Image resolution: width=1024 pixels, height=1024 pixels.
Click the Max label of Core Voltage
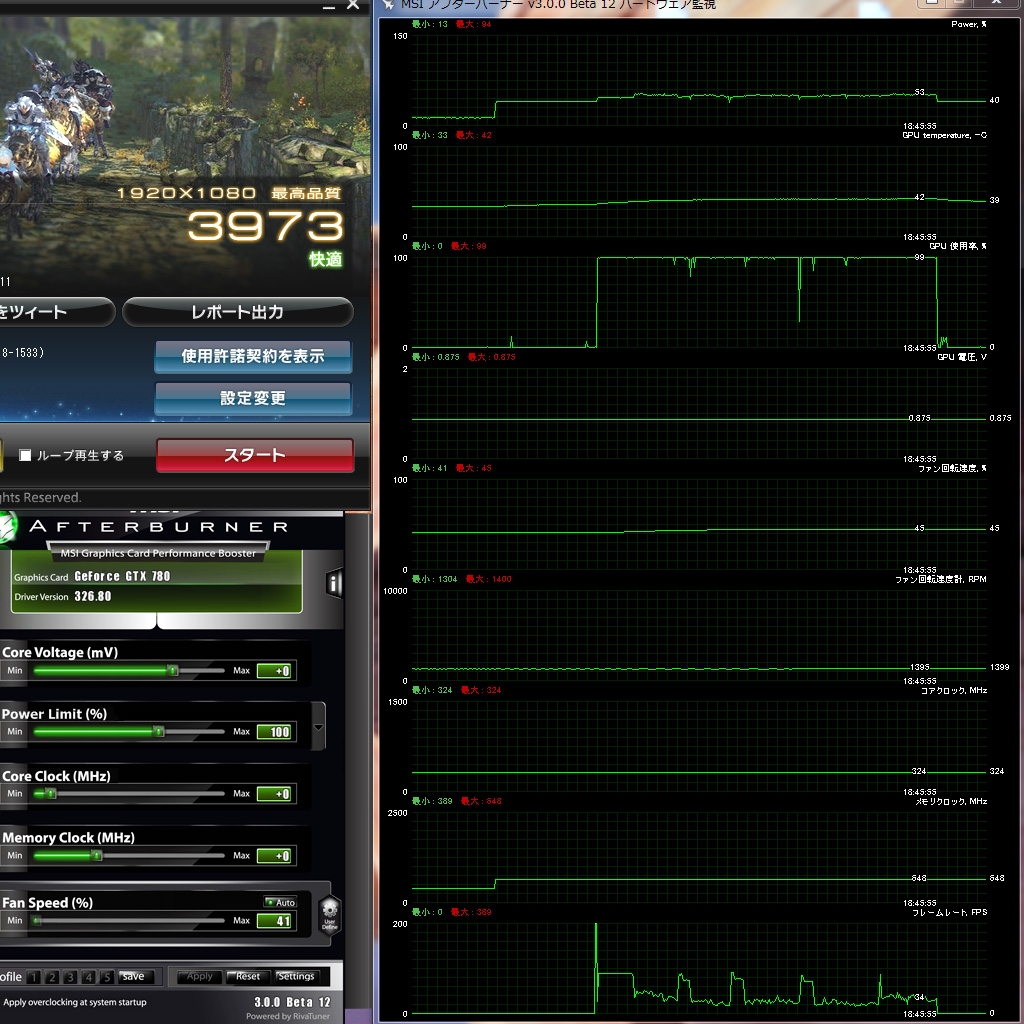pos(242,671)
